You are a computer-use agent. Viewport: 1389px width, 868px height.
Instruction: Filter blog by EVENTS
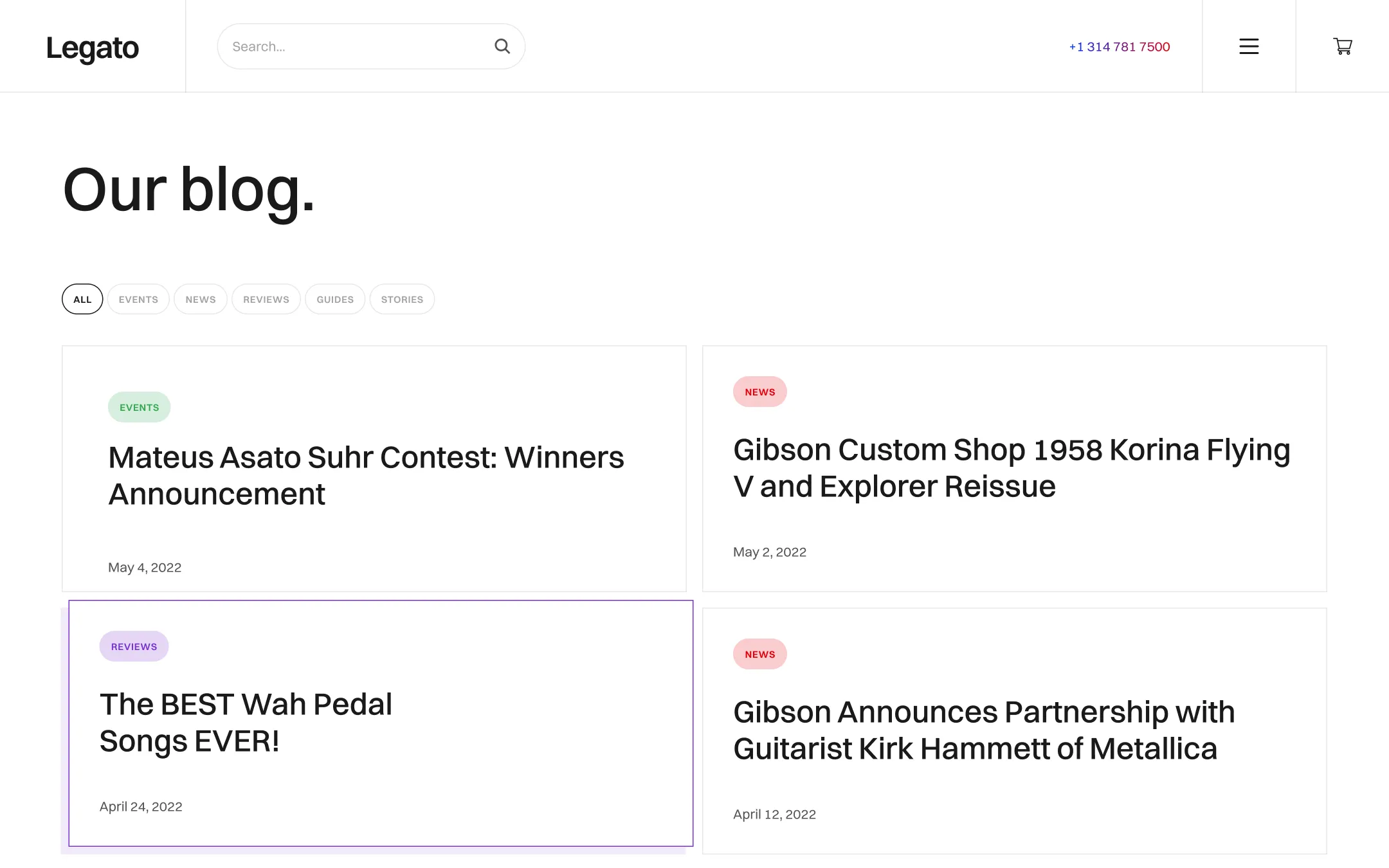pyautogui.click(x=138, y=299)
